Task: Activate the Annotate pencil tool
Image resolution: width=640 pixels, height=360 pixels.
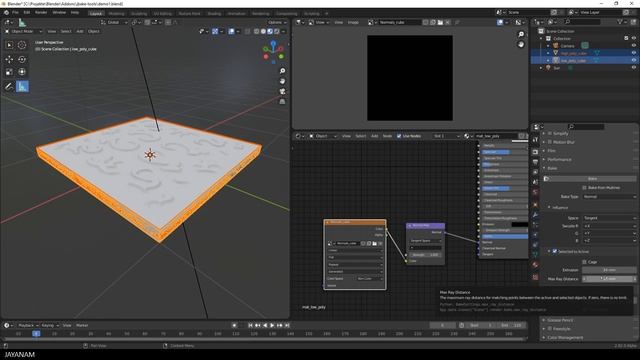Action: pyautogui.click(x=9, y=86)
